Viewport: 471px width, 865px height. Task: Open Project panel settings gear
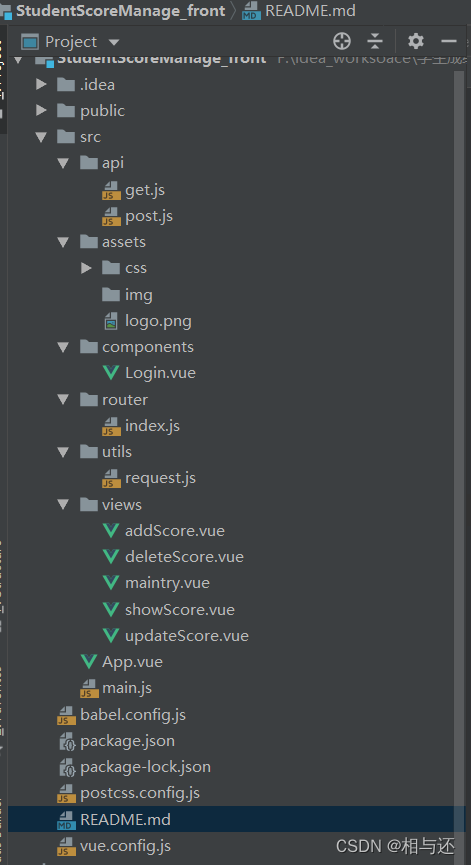pyautogui.click(x=416, y=41)
